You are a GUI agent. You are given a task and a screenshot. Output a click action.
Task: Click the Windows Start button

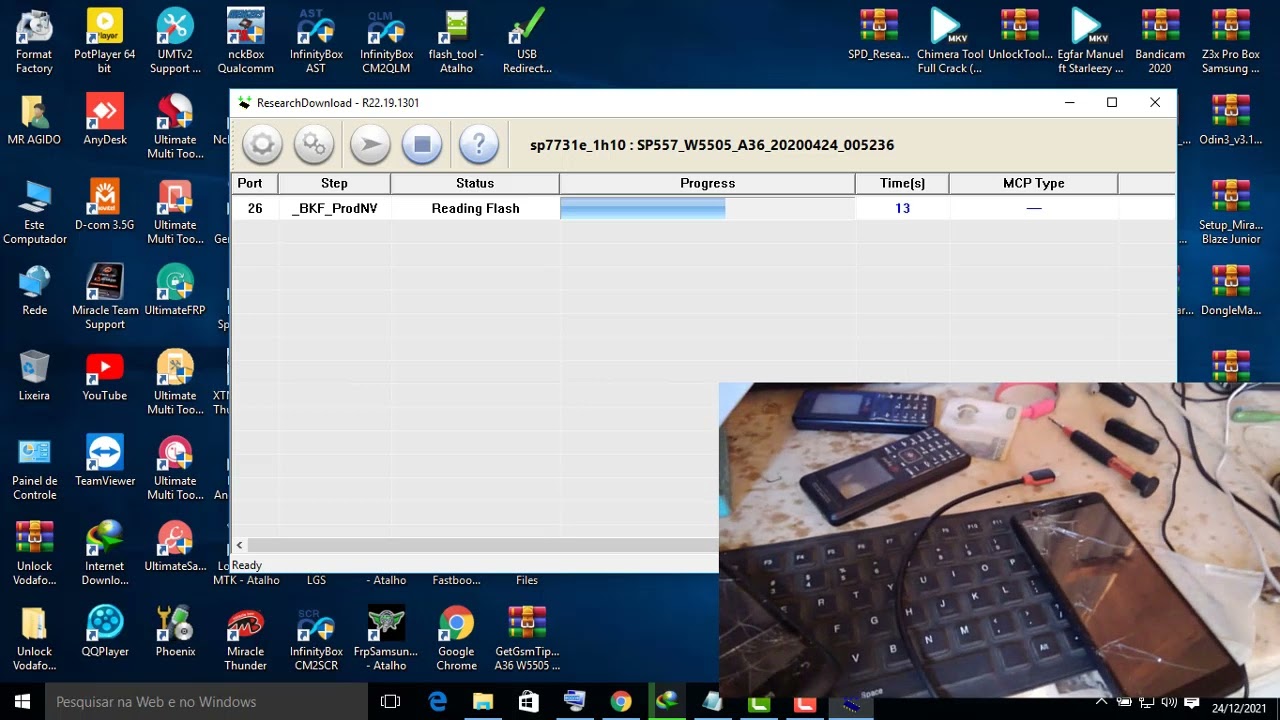coord(22,702)
